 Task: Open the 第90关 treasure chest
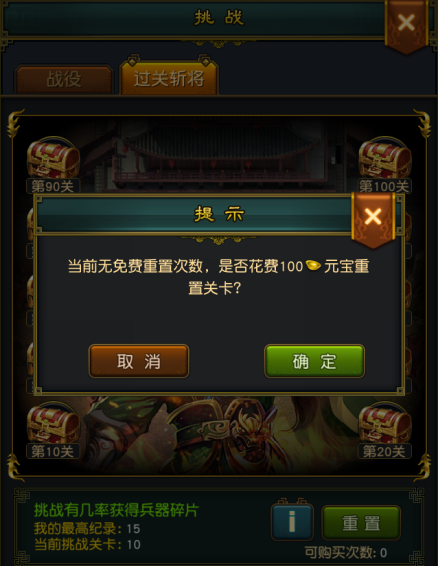point(53,158)
